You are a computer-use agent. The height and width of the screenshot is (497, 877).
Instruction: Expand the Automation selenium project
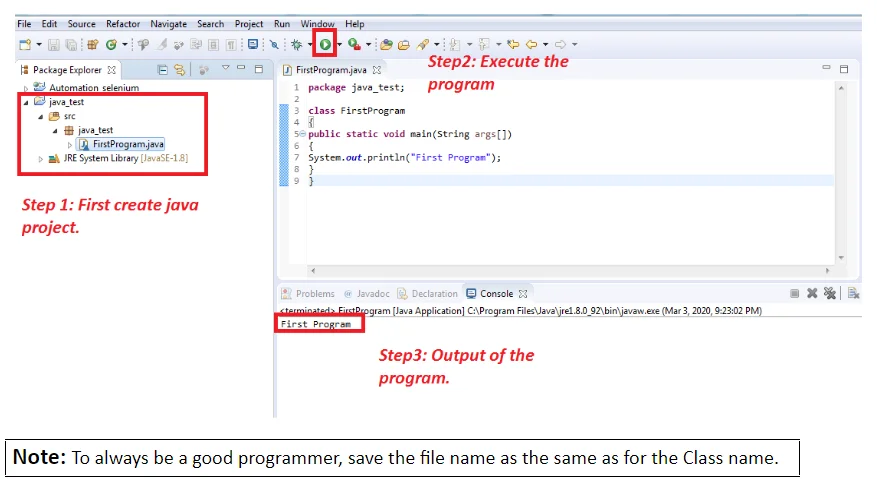[26, 88]
